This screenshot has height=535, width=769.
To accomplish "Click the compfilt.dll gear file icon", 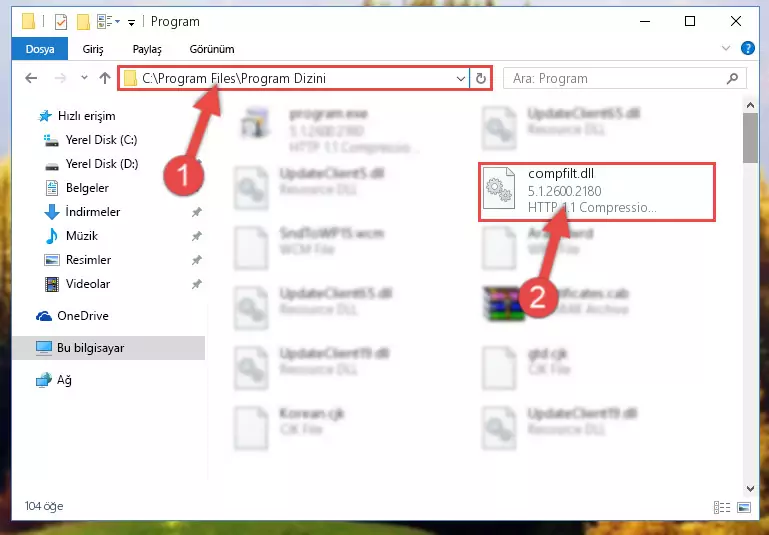I will 499,188.
